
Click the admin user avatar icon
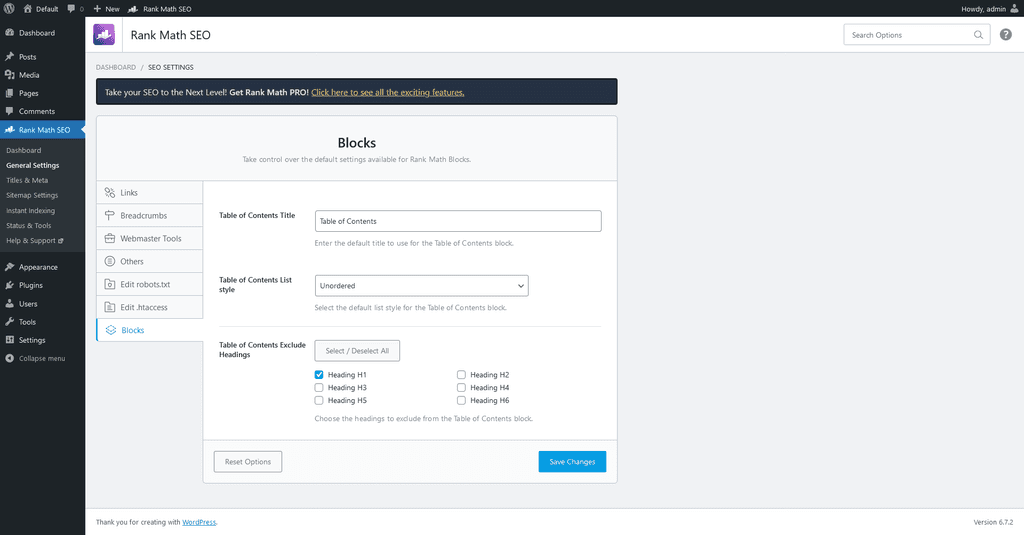1014,8
